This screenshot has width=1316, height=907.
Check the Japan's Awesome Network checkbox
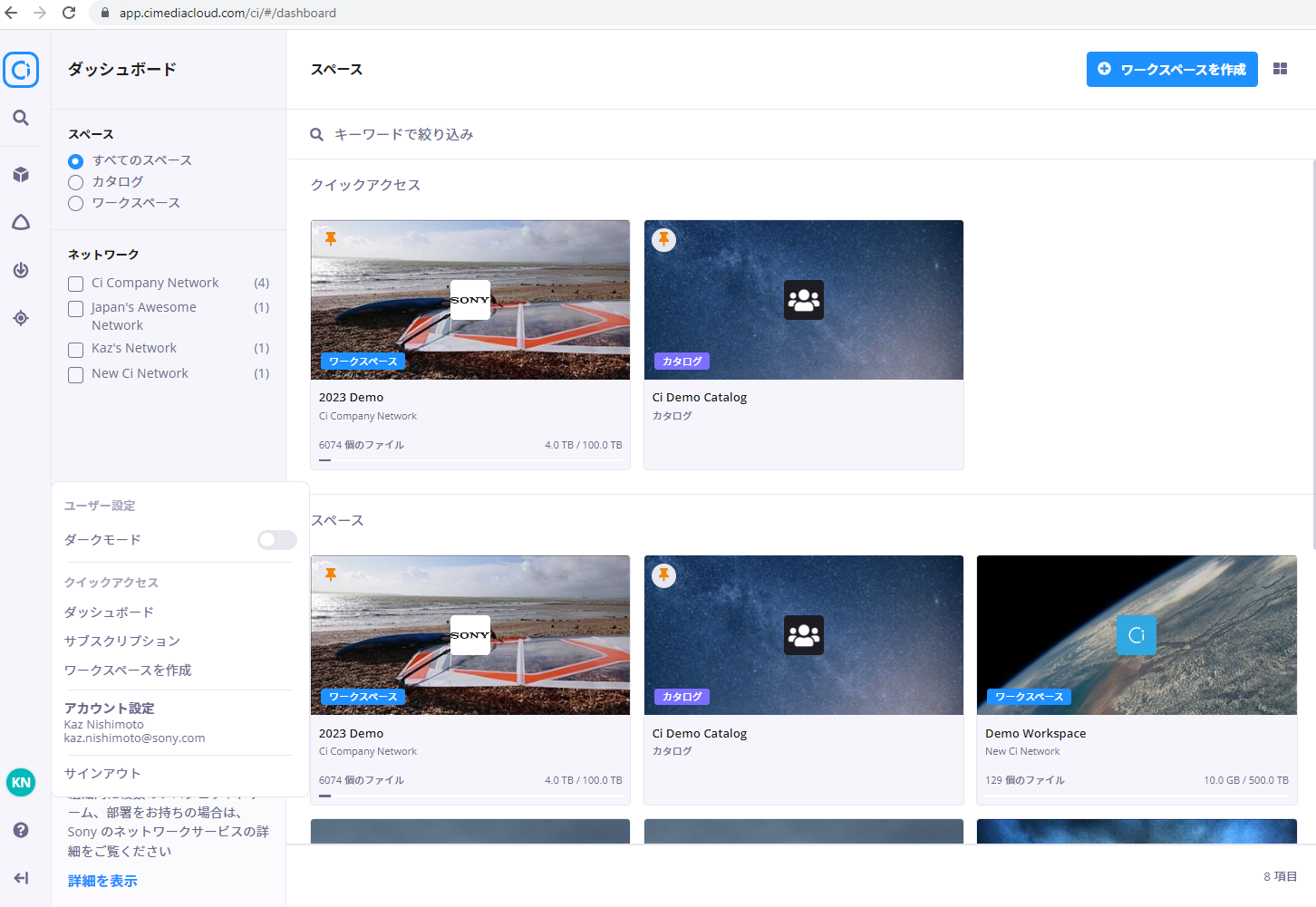point(76,309)
